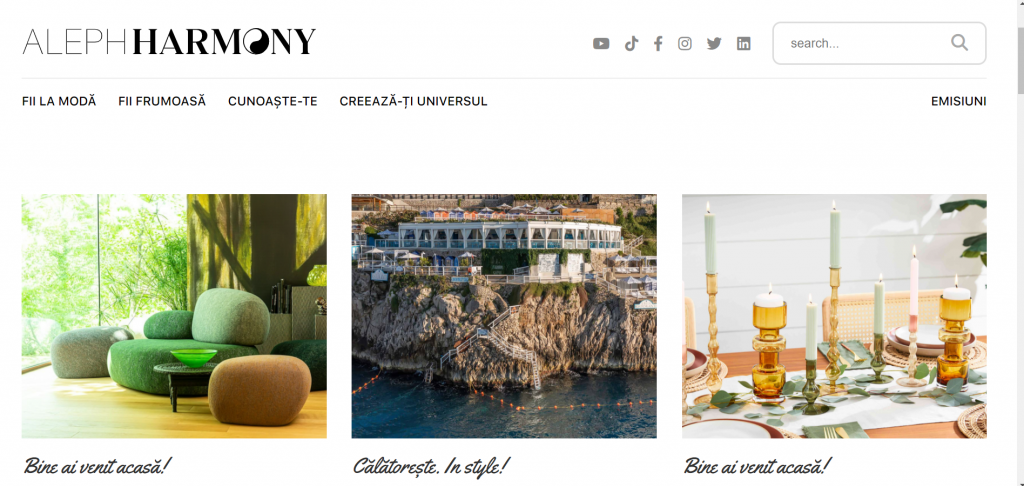Go to CREEAZĂ-ȚI UNIVERSUL section

pyautogui.click(x=413, y=101)
